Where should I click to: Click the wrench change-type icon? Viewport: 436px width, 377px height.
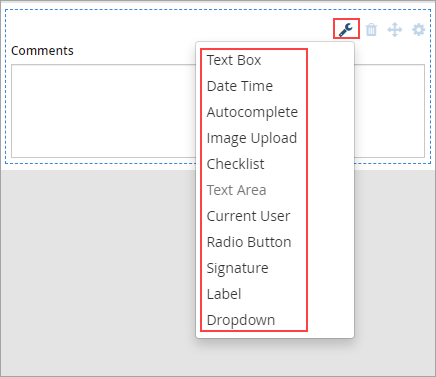(x=346, y=29)
